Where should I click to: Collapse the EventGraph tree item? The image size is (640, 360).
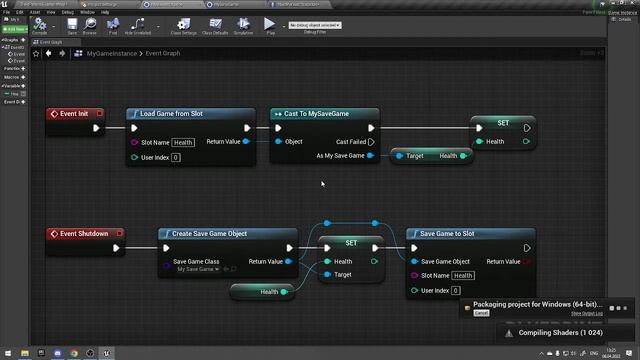(x=3, y=47)
